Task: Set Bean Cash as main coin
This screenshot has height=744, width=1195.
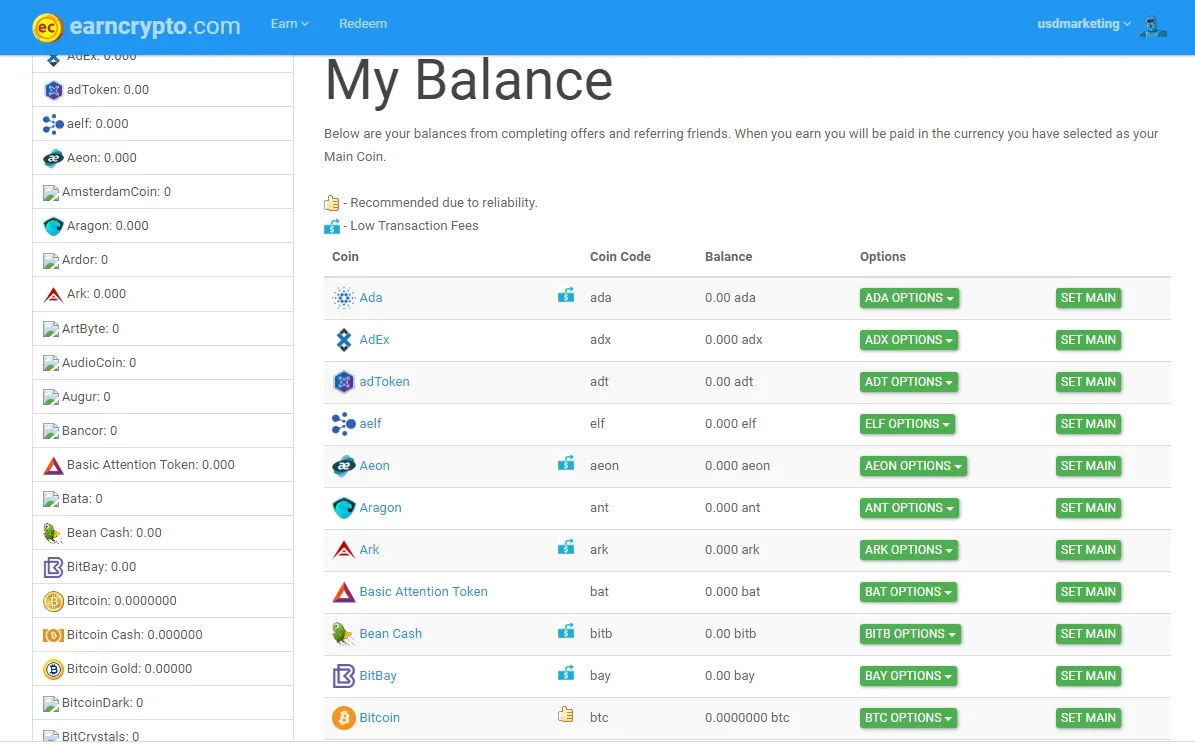Action: tap(1088, 633)
